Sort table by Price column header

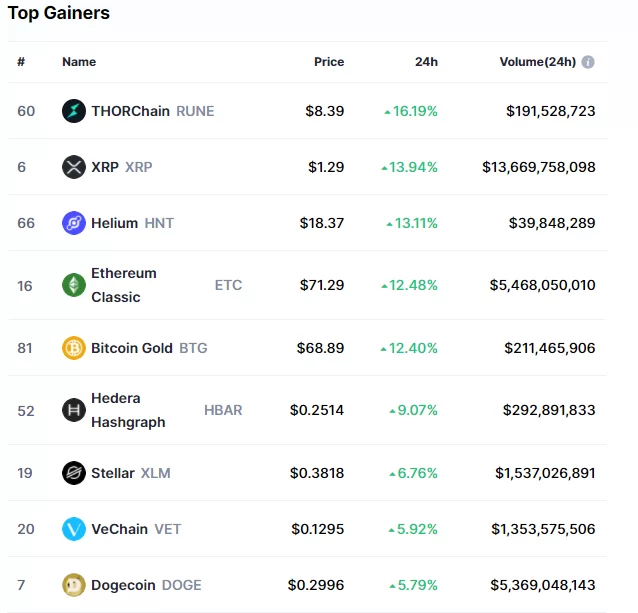click(x=329, y=62)
